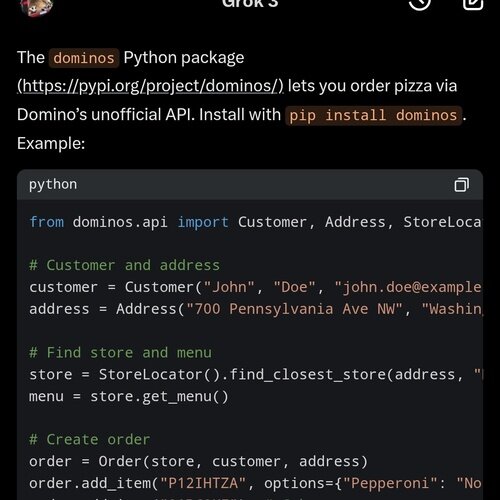Copy the python code block

pyautogui.click(x=462, y=184)
